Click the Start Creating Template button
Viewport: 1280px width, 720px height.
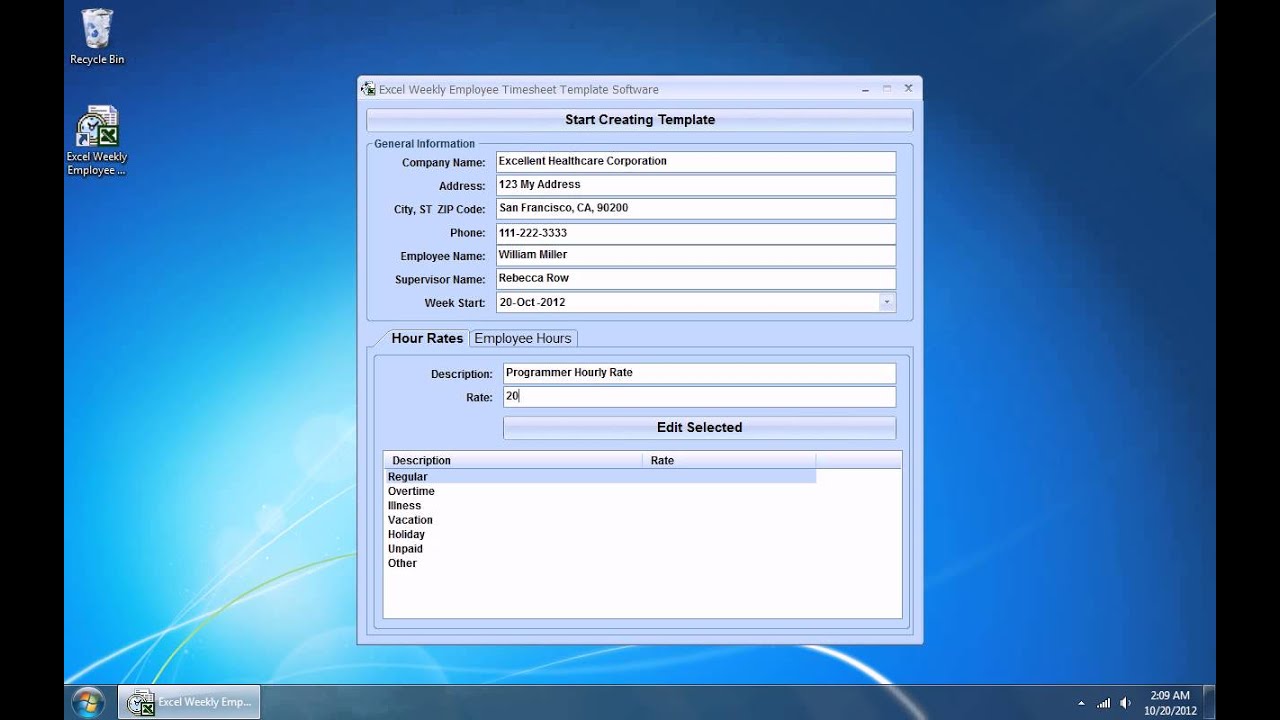pos(640,120)
